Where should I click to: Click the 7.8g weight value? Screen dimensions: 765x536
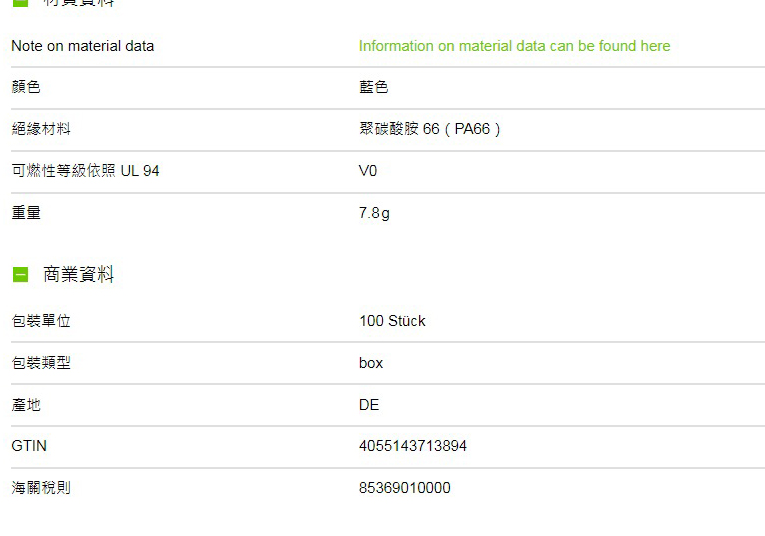tap(374, 213)
